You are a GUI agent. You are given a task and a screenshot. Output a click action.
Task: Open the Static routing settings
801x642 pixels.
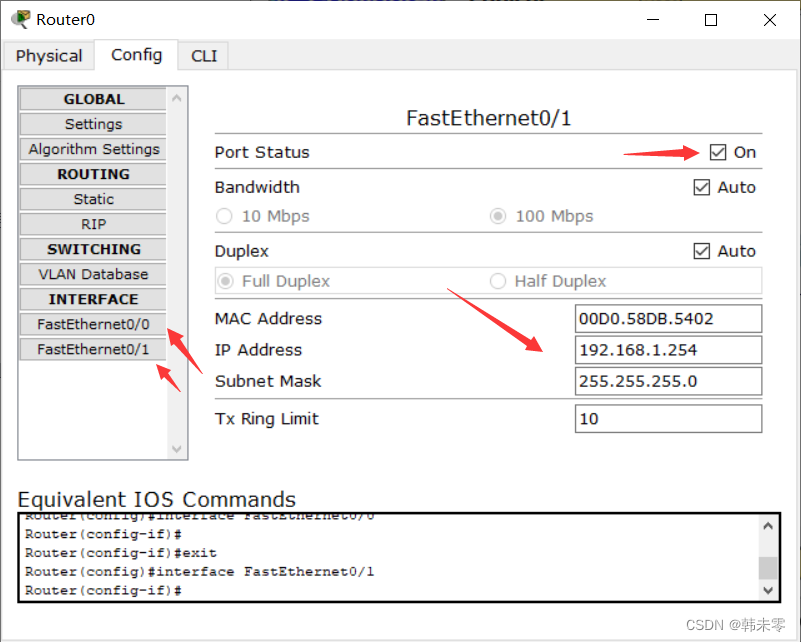(x=92, y=198)
